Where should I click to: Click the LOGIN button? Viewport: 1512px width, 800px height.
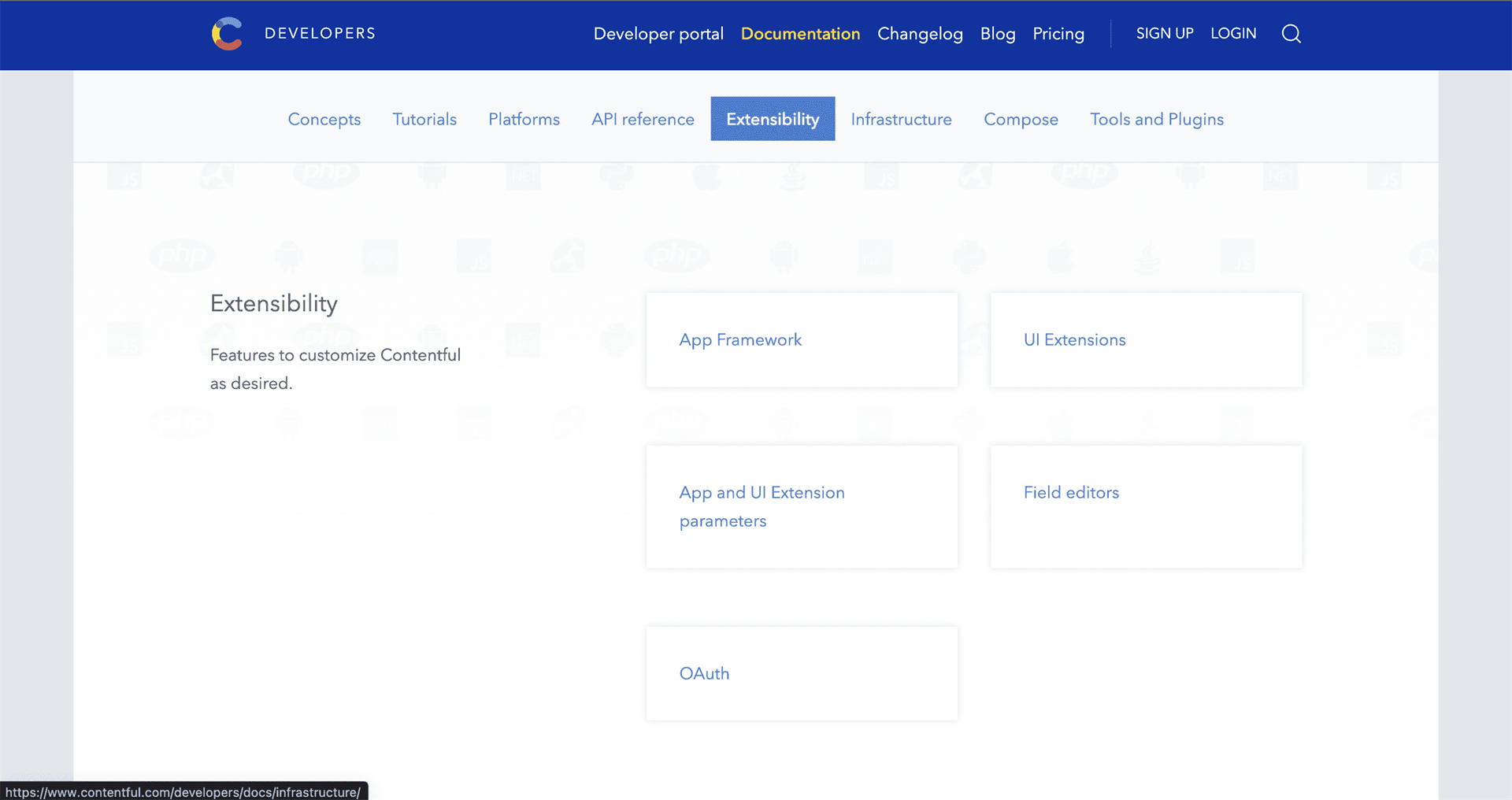pyautogui.click(x=1233, y=33)
